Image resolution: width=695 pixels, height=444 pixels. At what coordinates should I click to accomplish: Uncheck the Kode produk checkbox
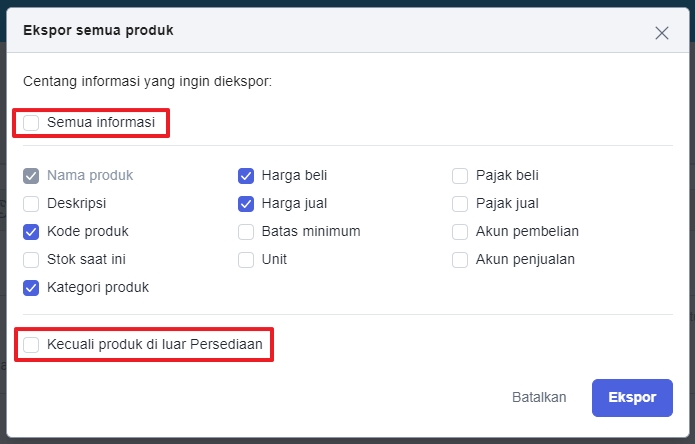click(32, 232)
